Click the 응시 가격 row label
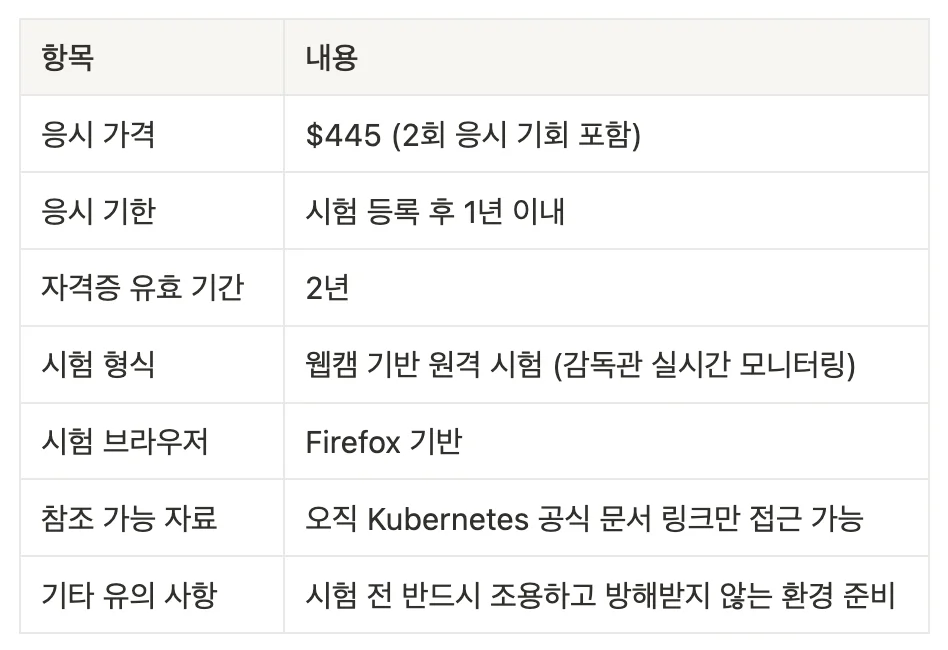948x650 pixels. click(x=99, y=134)
